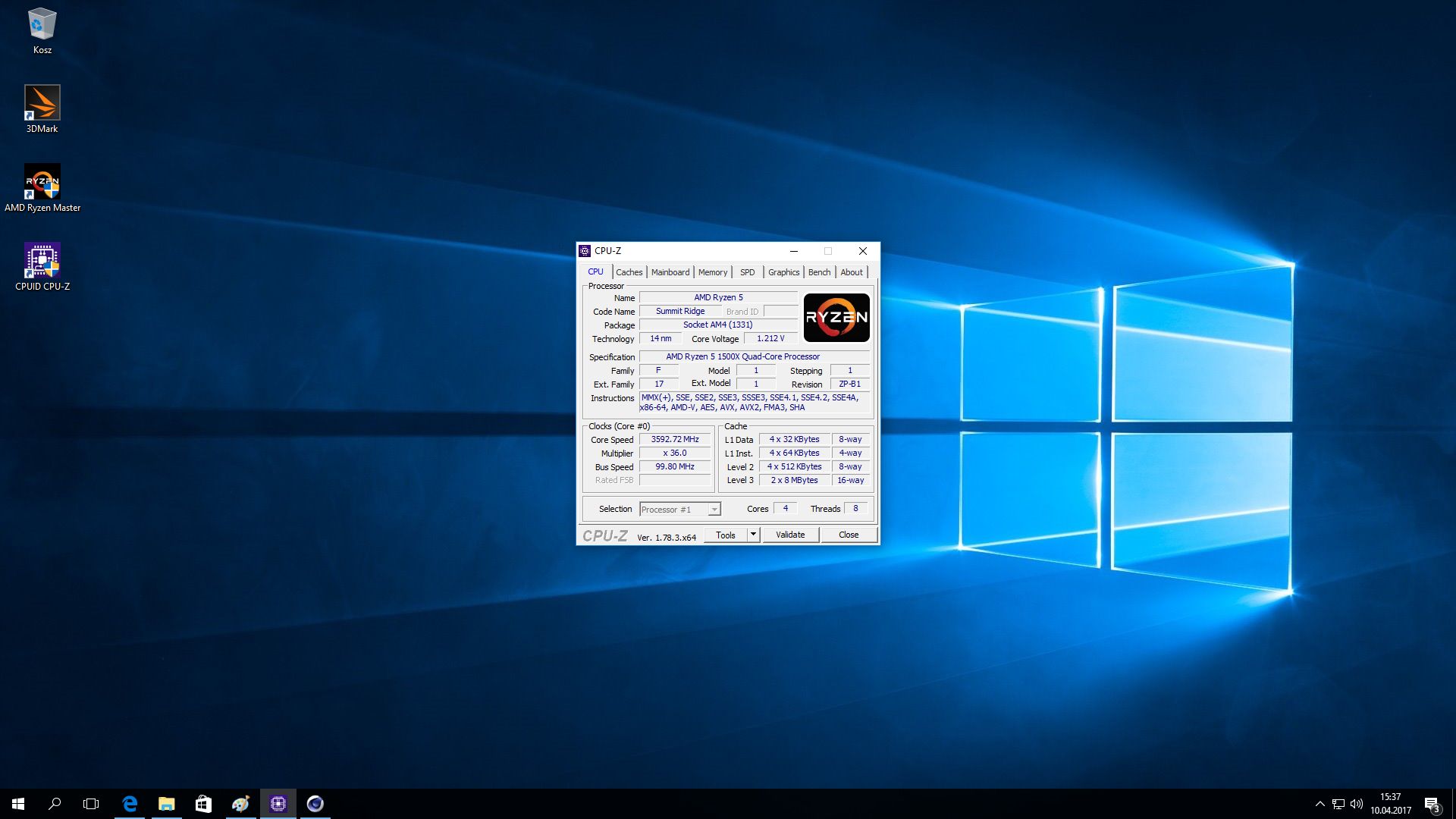Open the Action Center notification icon
Screen dimensions: 1456x819
[x=1432, y=804]
